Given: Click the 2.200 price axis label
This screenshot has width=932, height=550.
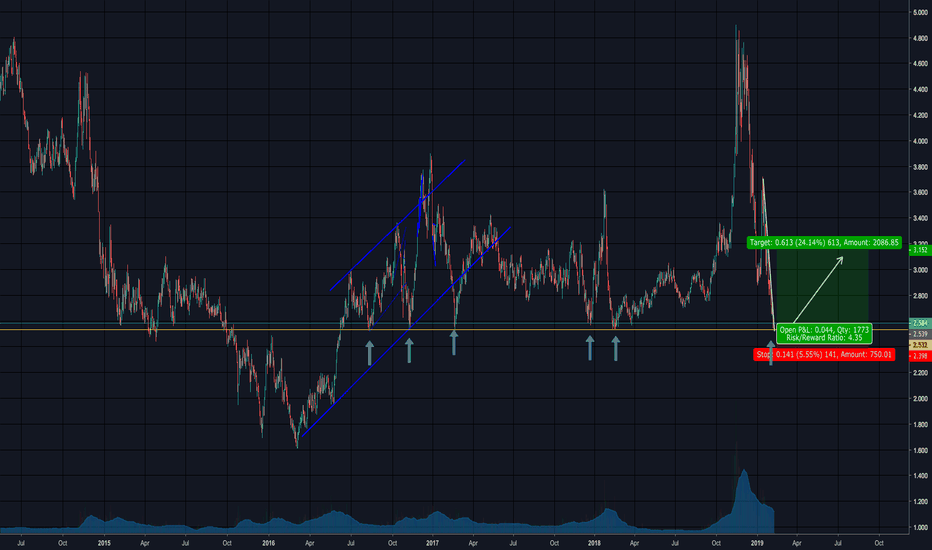Looking at the screenshot, I should click(920, 373).
